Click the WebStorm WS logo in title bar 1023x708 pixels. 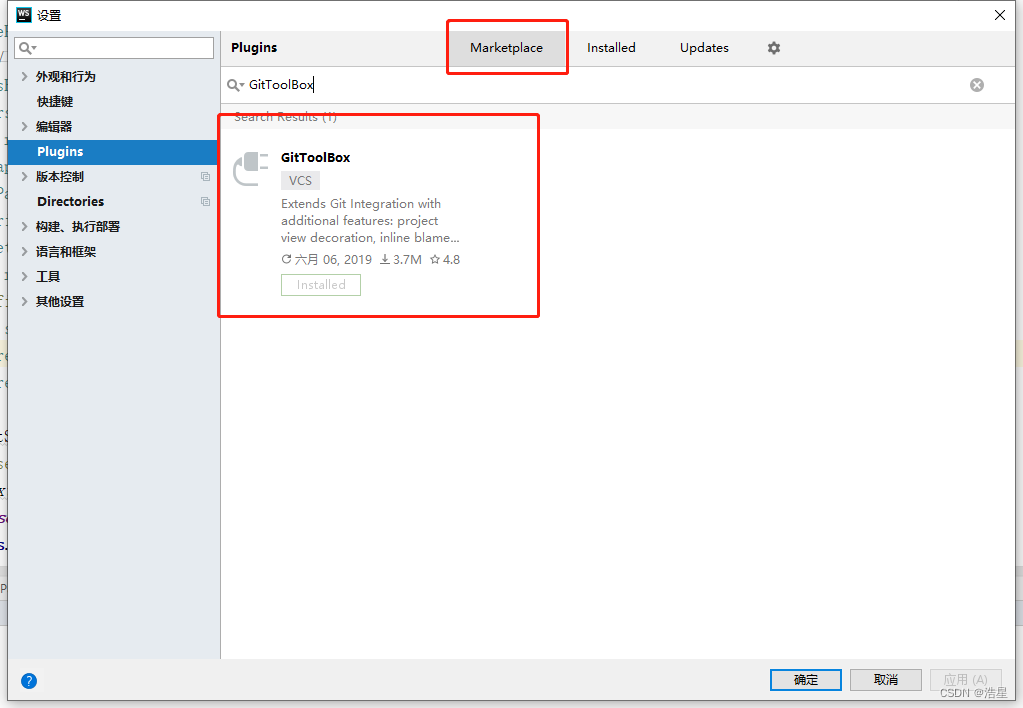(x=23, y=14)
